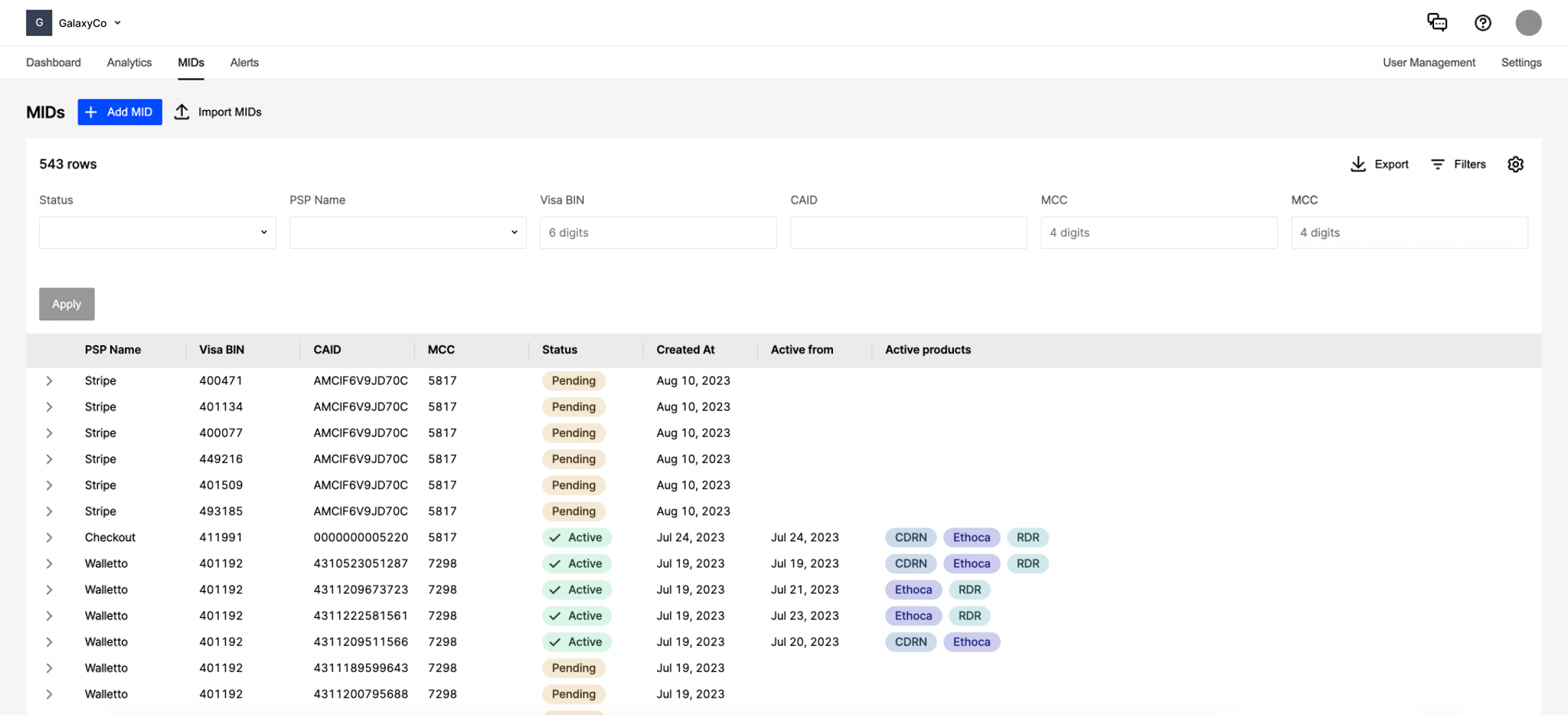This screenshot has width=1568, height=715.
Task: Select the CDRN badge on the Checkout row
Action: pos(910,537)
